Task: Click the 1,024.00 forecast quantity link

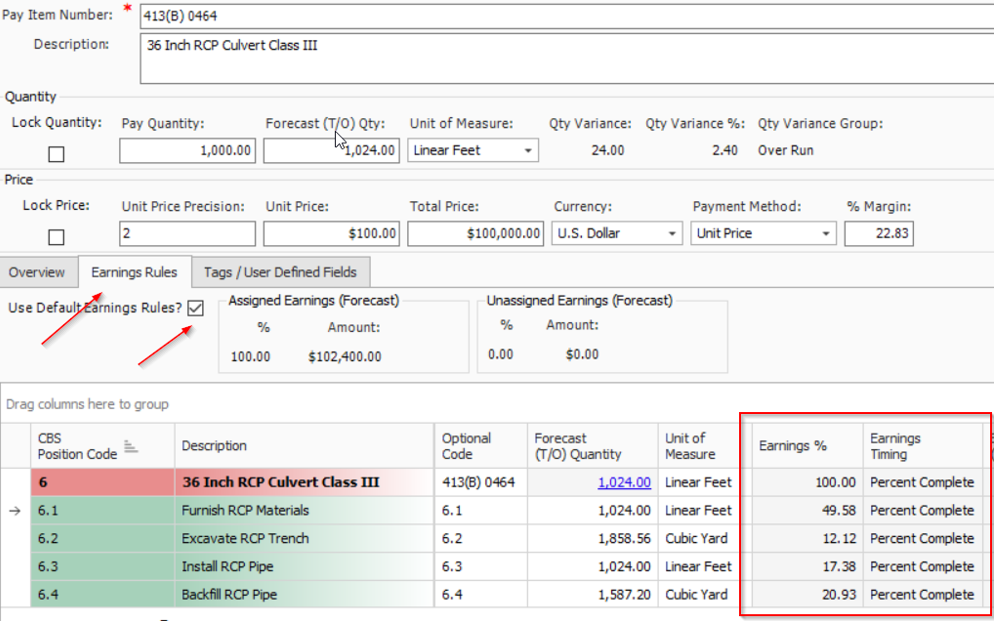Action: point(624,482)
